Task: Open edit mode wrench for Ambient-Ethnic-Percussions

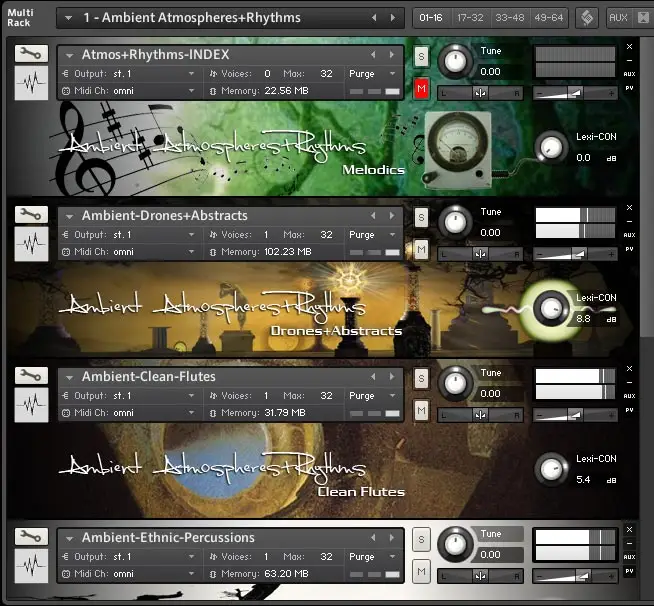Action: click(x=31, y=536)
